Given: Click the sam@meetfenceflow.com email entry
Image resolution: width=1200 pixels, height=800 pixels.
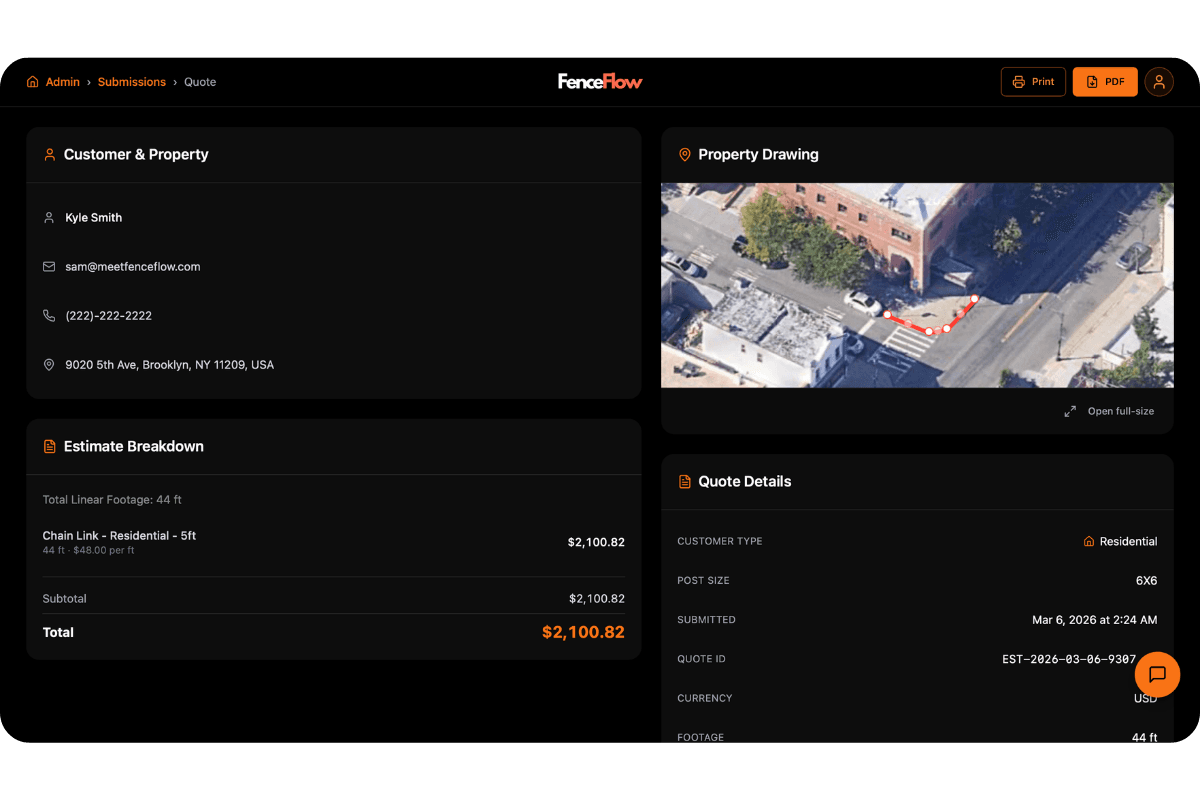Looking at the screenshot, I should click(x=132, y=266).
